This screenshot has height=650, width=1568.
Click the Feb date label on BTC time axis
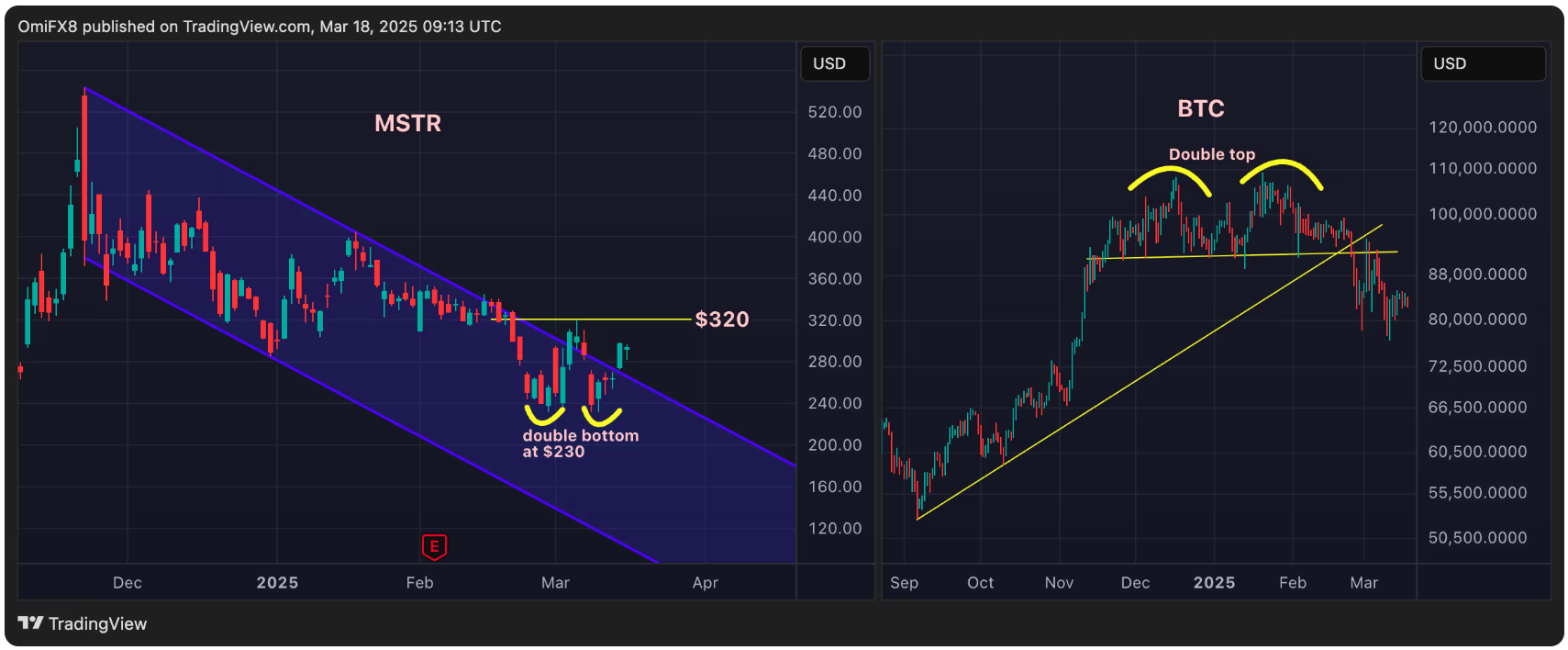(x=1293, y=583)
